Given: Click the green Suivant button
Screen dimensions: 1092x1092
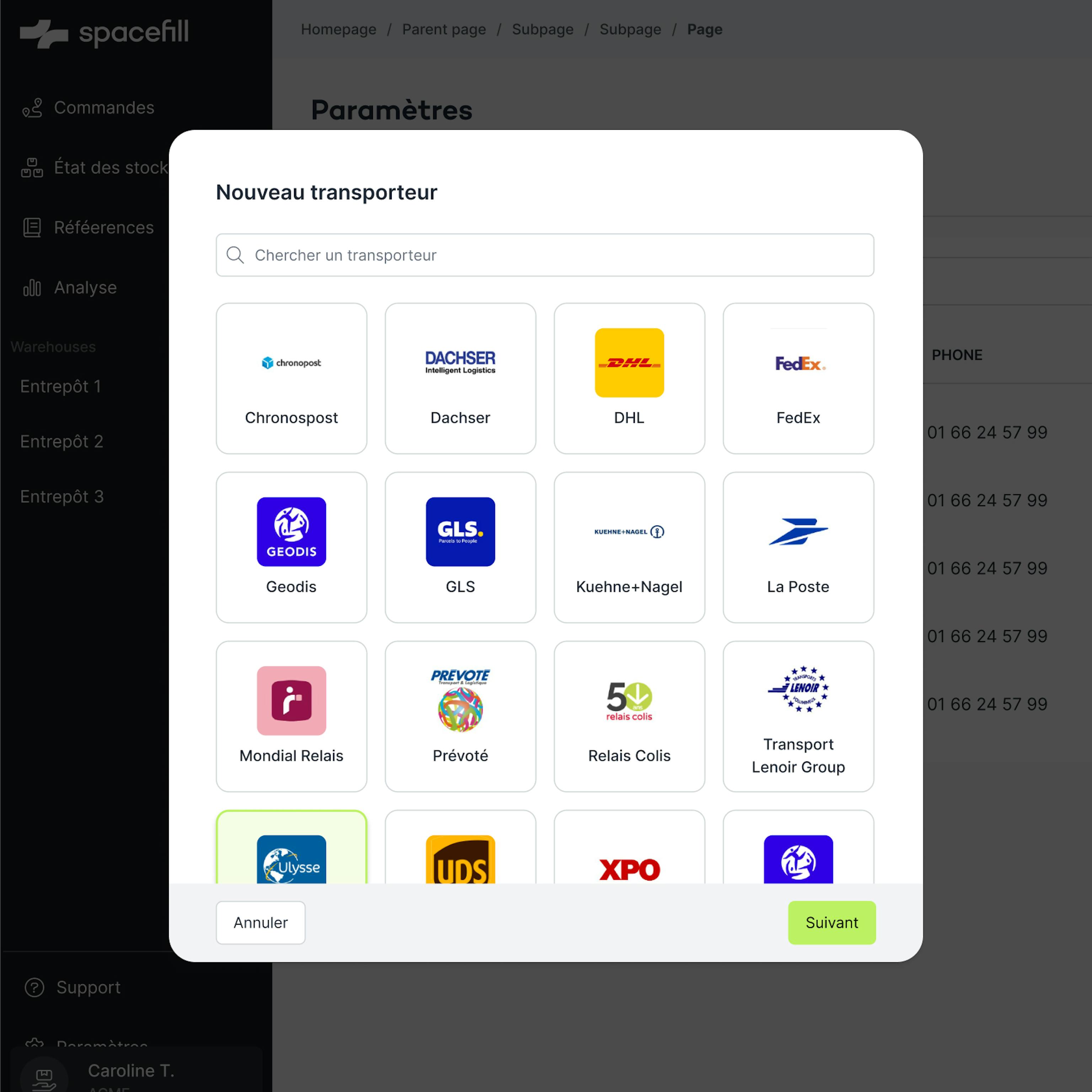Looking at the screenshot, I should (831, 922).
